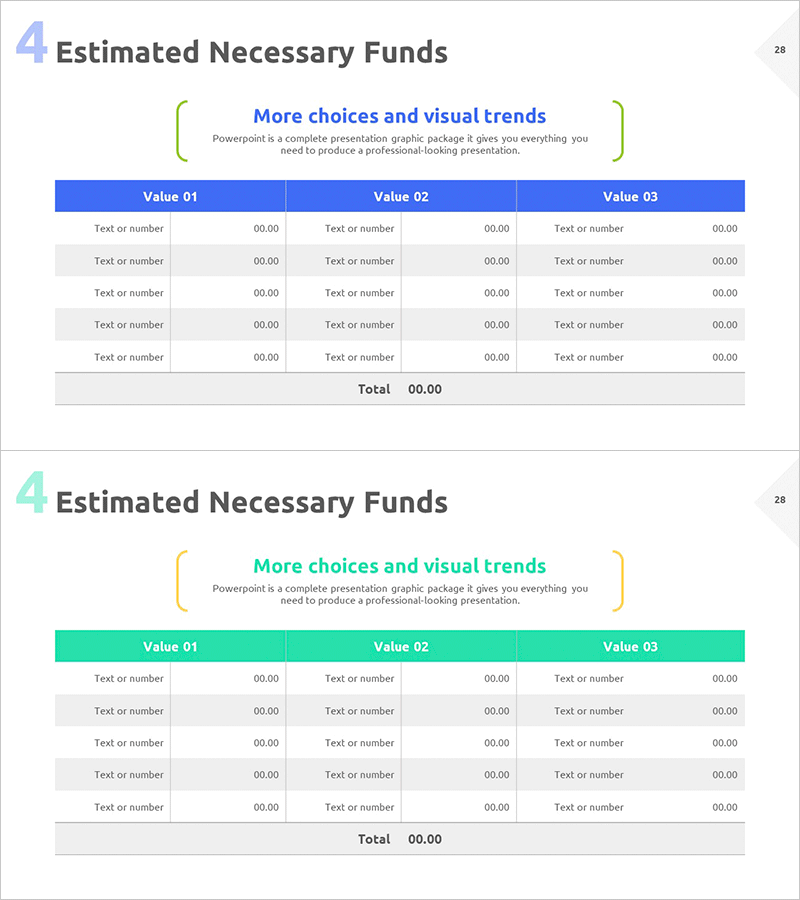Click the page number 28 badge on the top slide

point(780,50)
